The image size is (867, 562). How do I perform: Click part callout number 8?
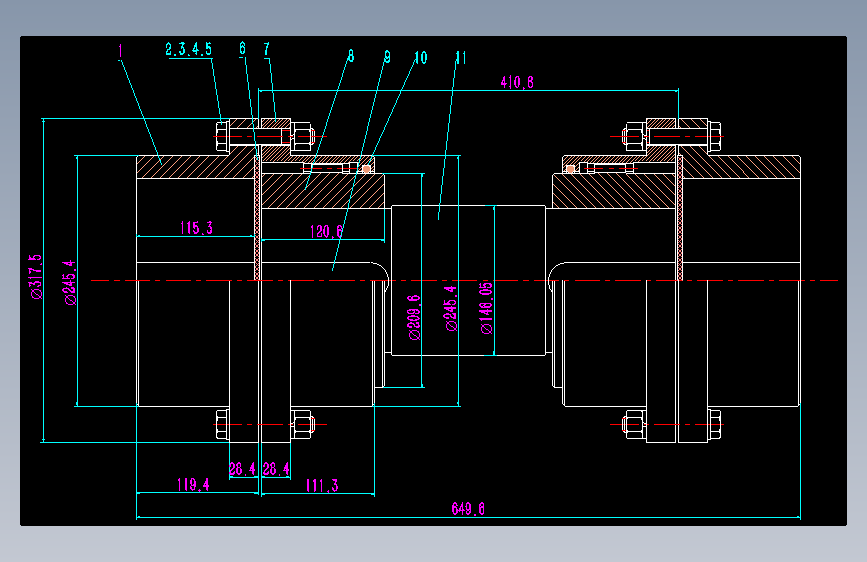351,56
